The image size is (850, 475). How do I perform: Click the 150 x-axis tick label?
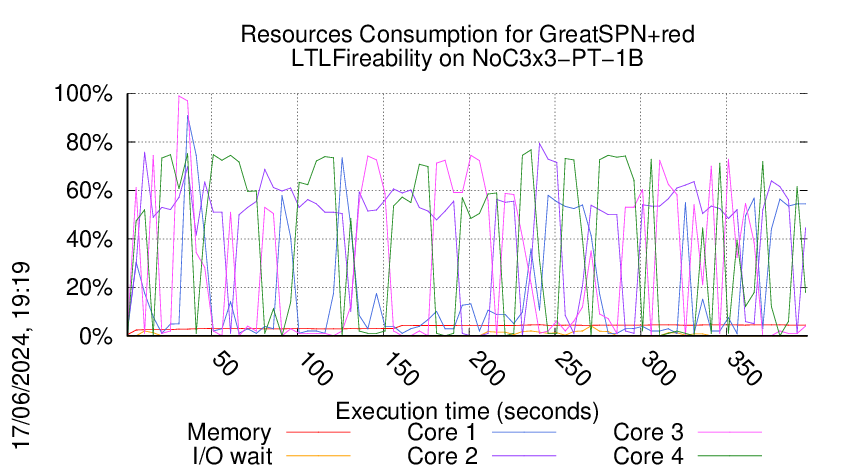click(401, 370)
